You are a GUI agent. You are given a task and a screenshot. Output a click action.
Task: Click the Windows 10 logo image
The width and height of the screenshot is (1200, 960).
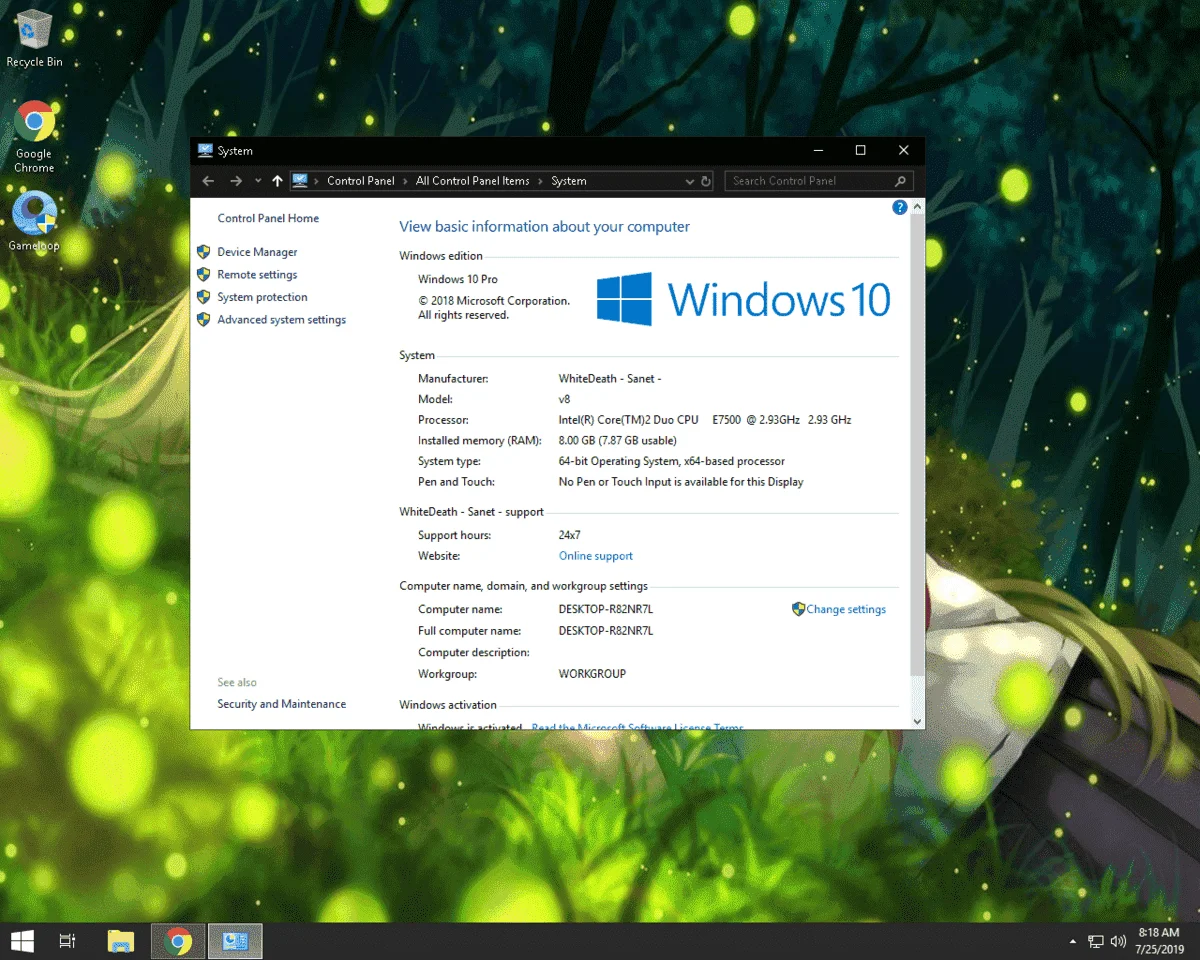tap(743, 299)
